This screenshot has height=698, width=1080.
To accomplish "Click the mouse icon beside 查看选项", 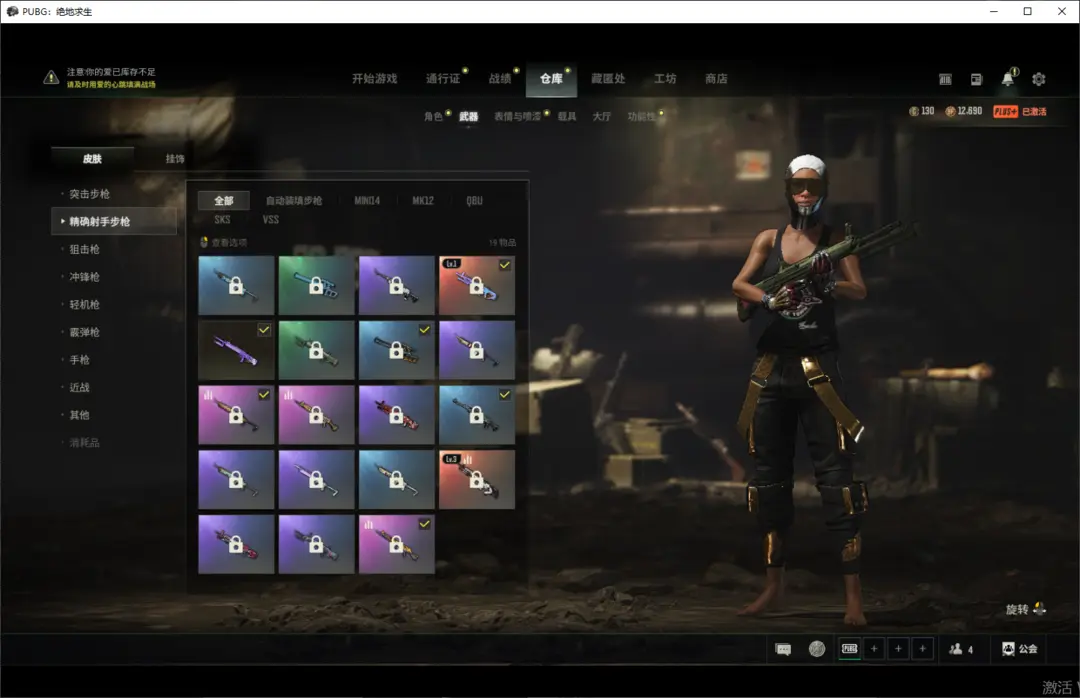I will tap(204, 242).
